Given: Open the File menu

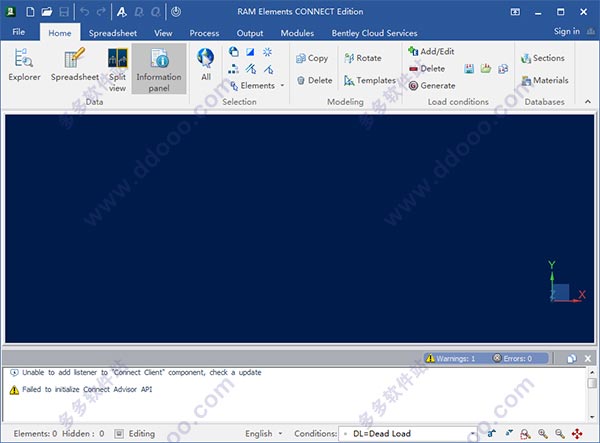Looking at the screenshot, I should [x=19, y=32].
